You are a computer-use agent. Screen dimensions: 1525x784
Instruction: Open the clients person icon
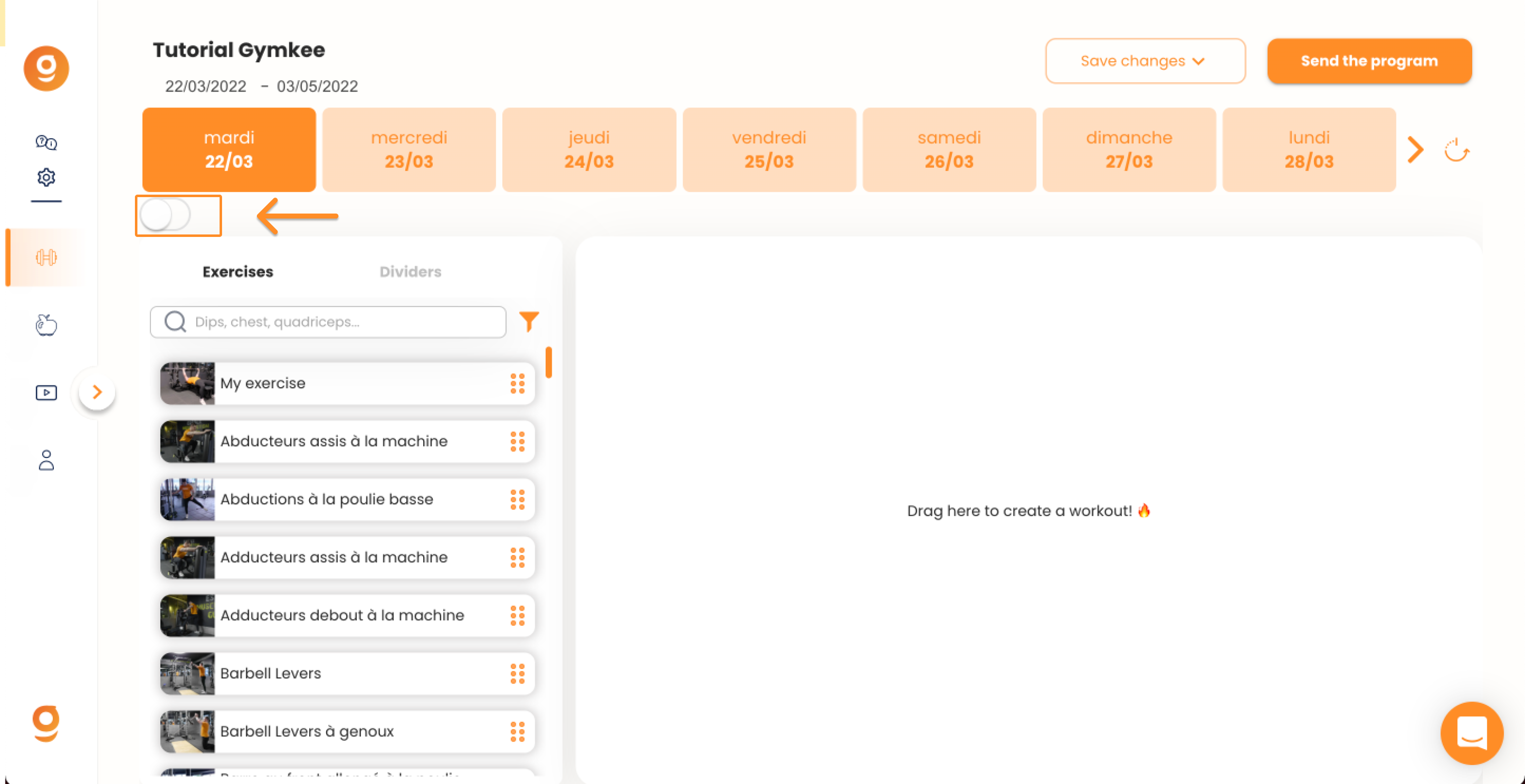click(46, 460)
